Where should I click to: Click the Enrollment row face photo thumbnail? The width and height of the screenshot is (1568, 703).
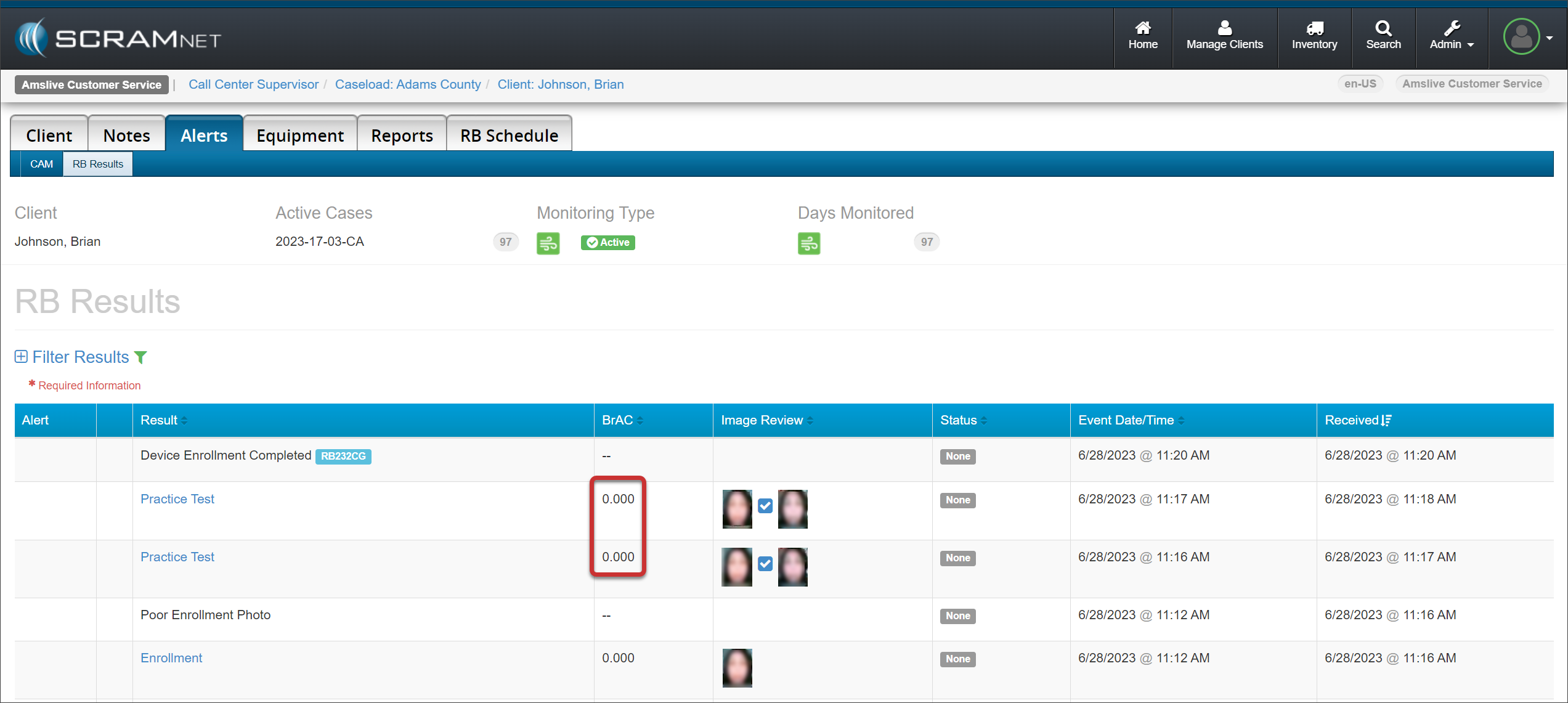[737, 668]
